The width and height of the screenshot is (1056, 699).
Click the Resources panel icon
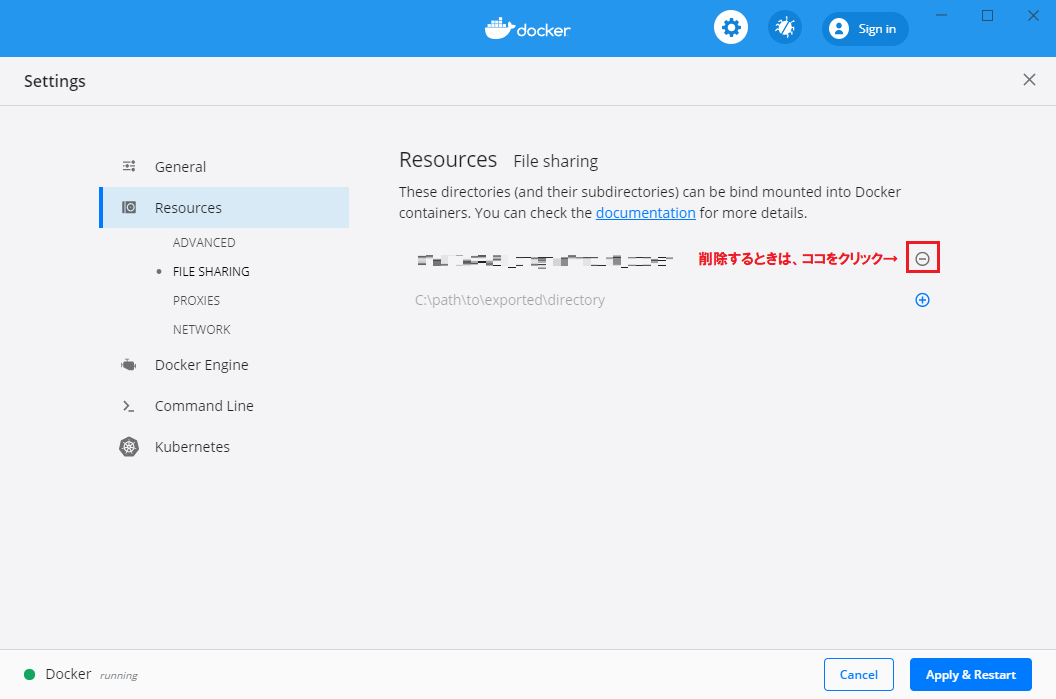[129, 207]
